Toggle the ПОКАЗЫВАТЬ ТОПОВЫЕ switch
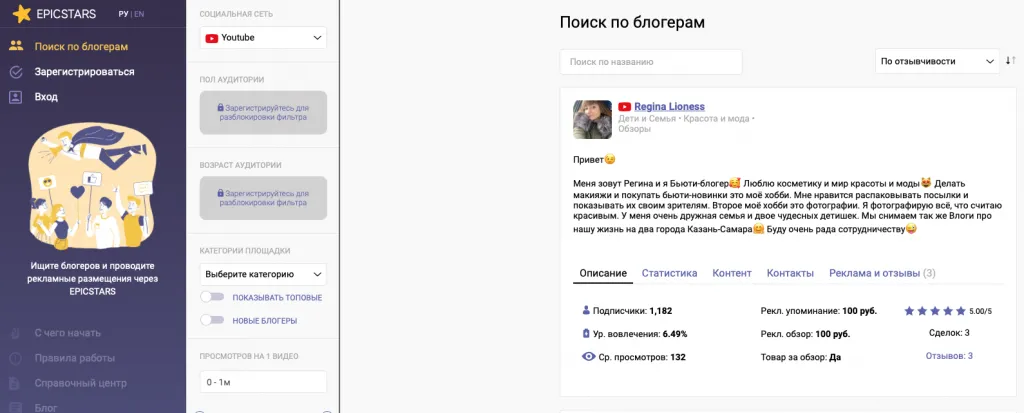 [x=212, y=297]
